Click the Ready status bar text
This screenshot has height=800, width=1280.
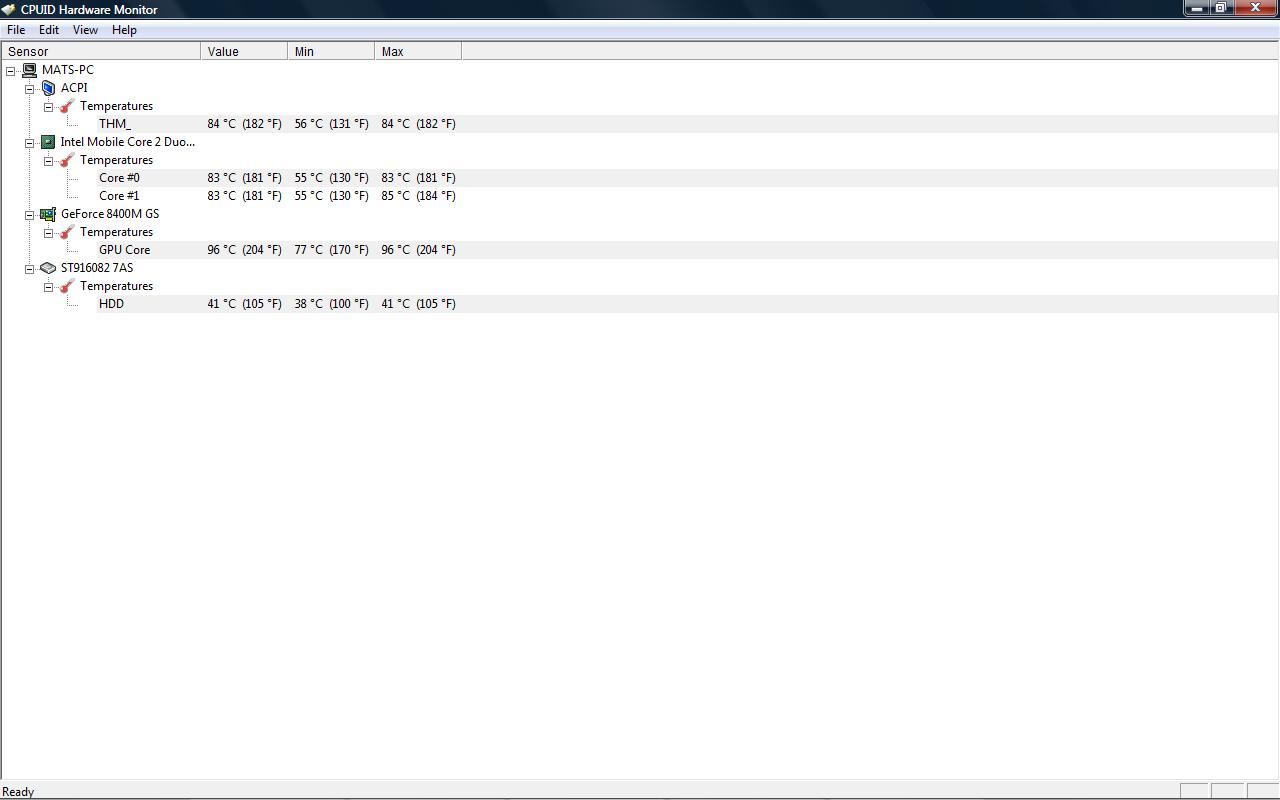coord(19,792)
